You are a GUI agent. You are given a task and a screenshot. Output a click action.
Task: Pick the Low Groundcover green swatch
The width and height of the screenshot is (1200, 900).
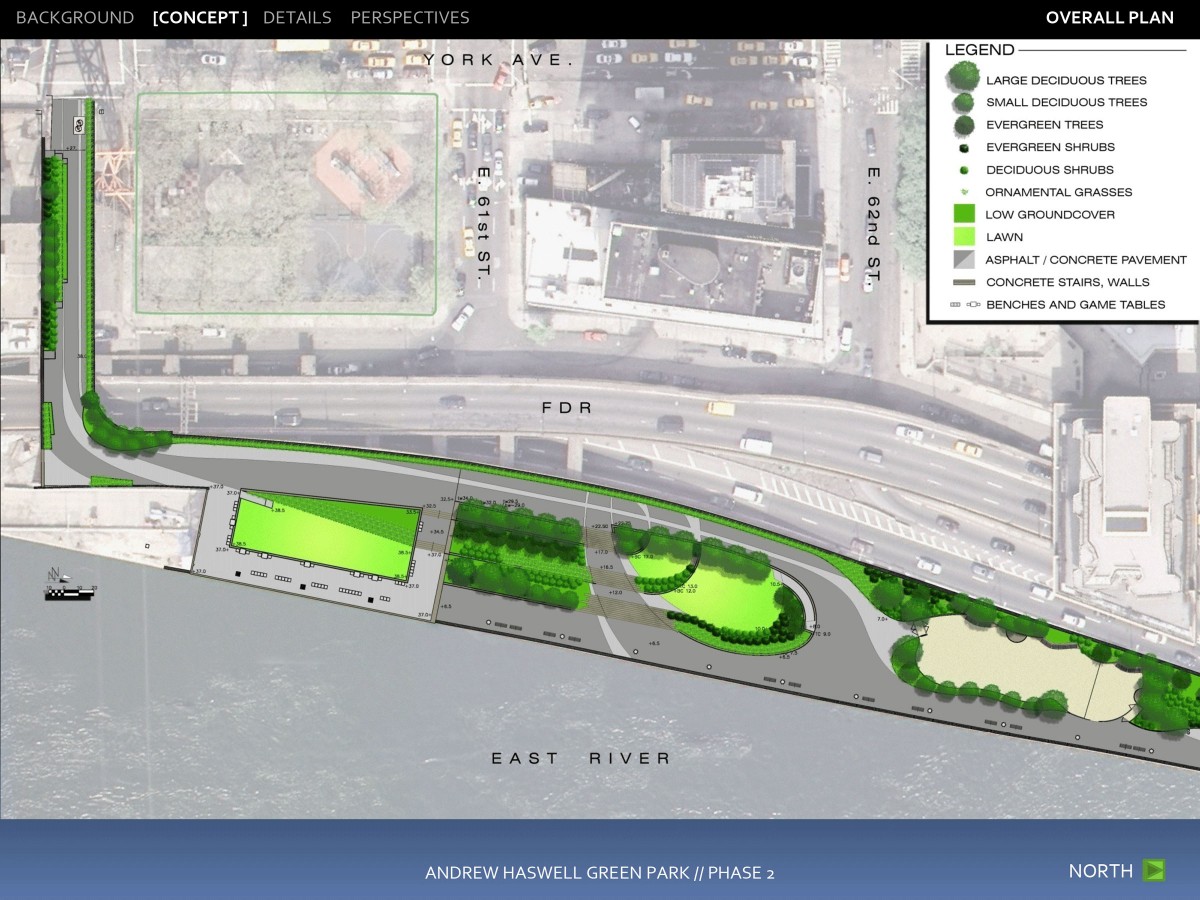[963, 214]
